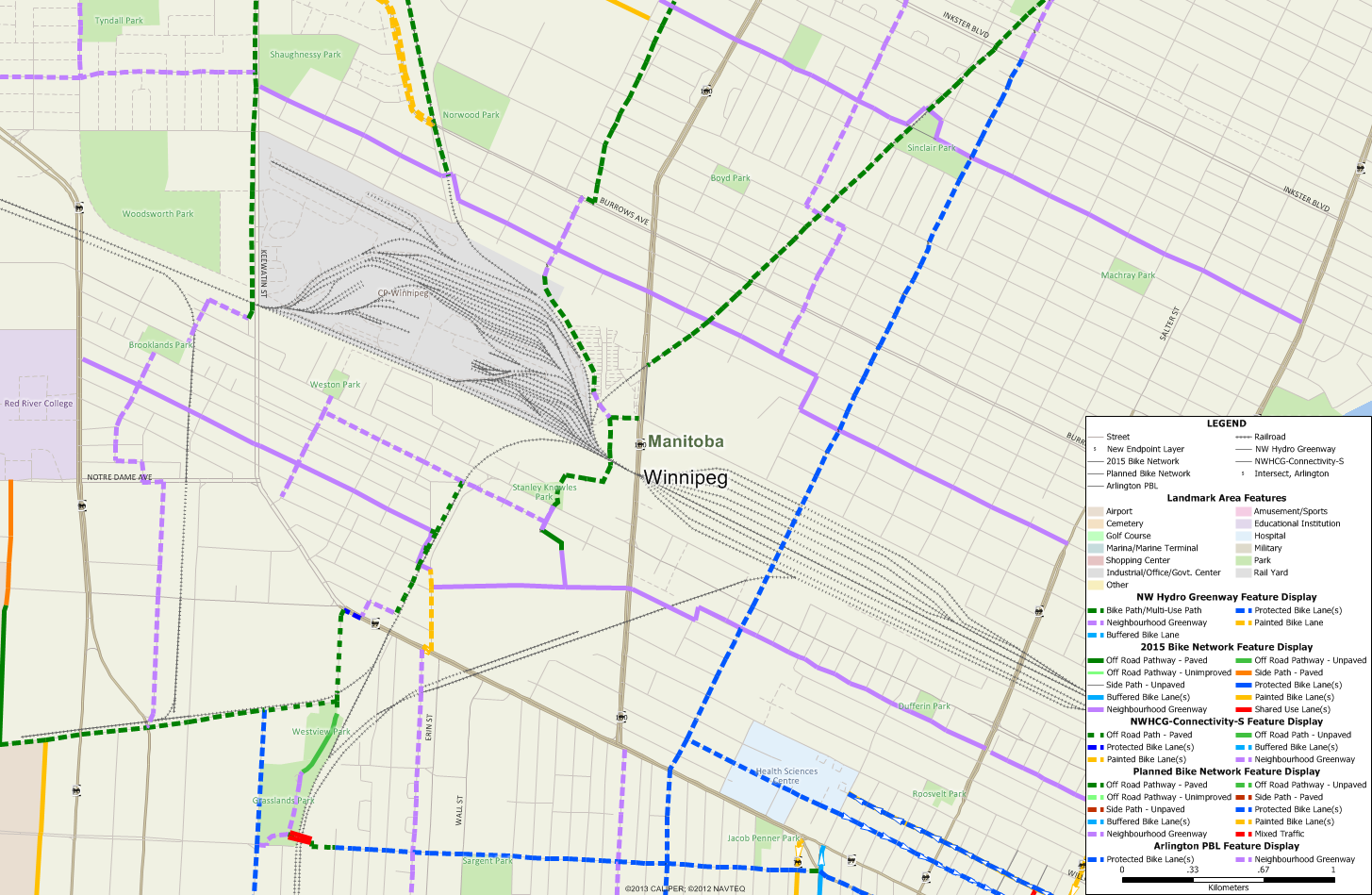Select the Golf Course legend swatch
Image resolution: width=1372 pixels, height=895 pixels.
click(1095, 536)
